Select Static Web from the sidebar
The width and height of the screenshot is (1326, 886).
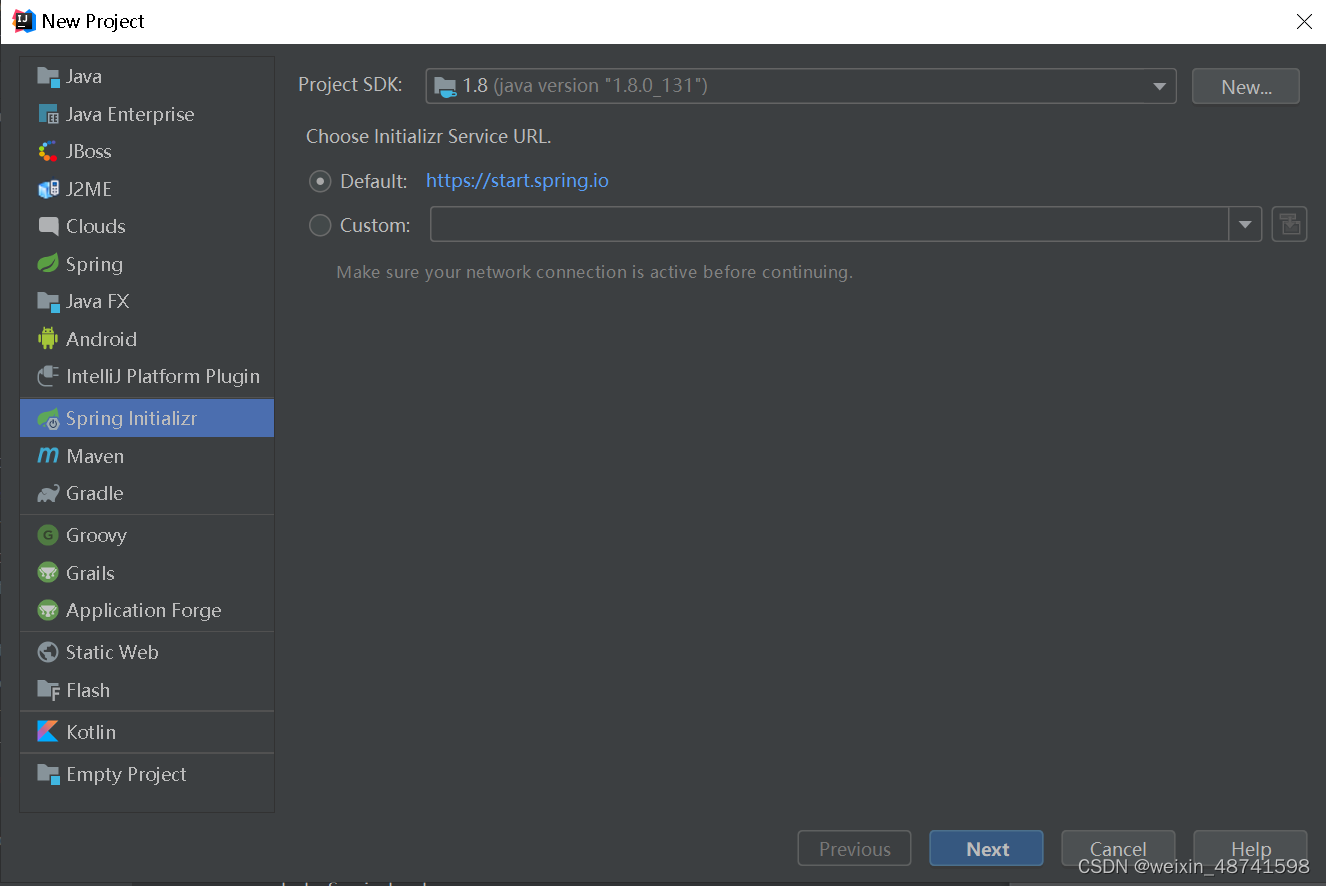coord(111,652)
